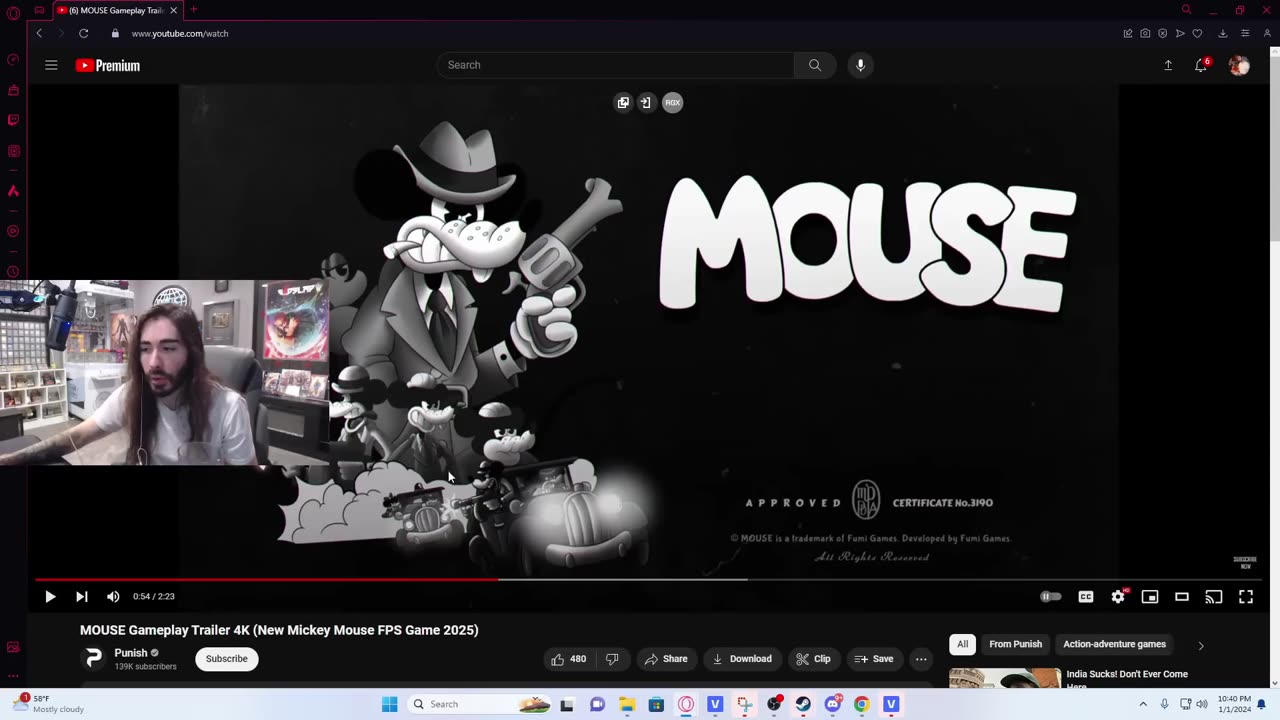1280x720 pixels.
Task: Click the address bar showing www.youtube.com/watch
Action: click(180, 33)
